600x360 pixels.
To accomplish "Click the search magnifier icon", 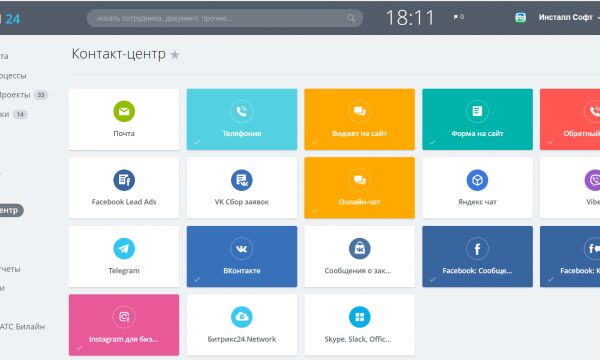I will (351, 18).
